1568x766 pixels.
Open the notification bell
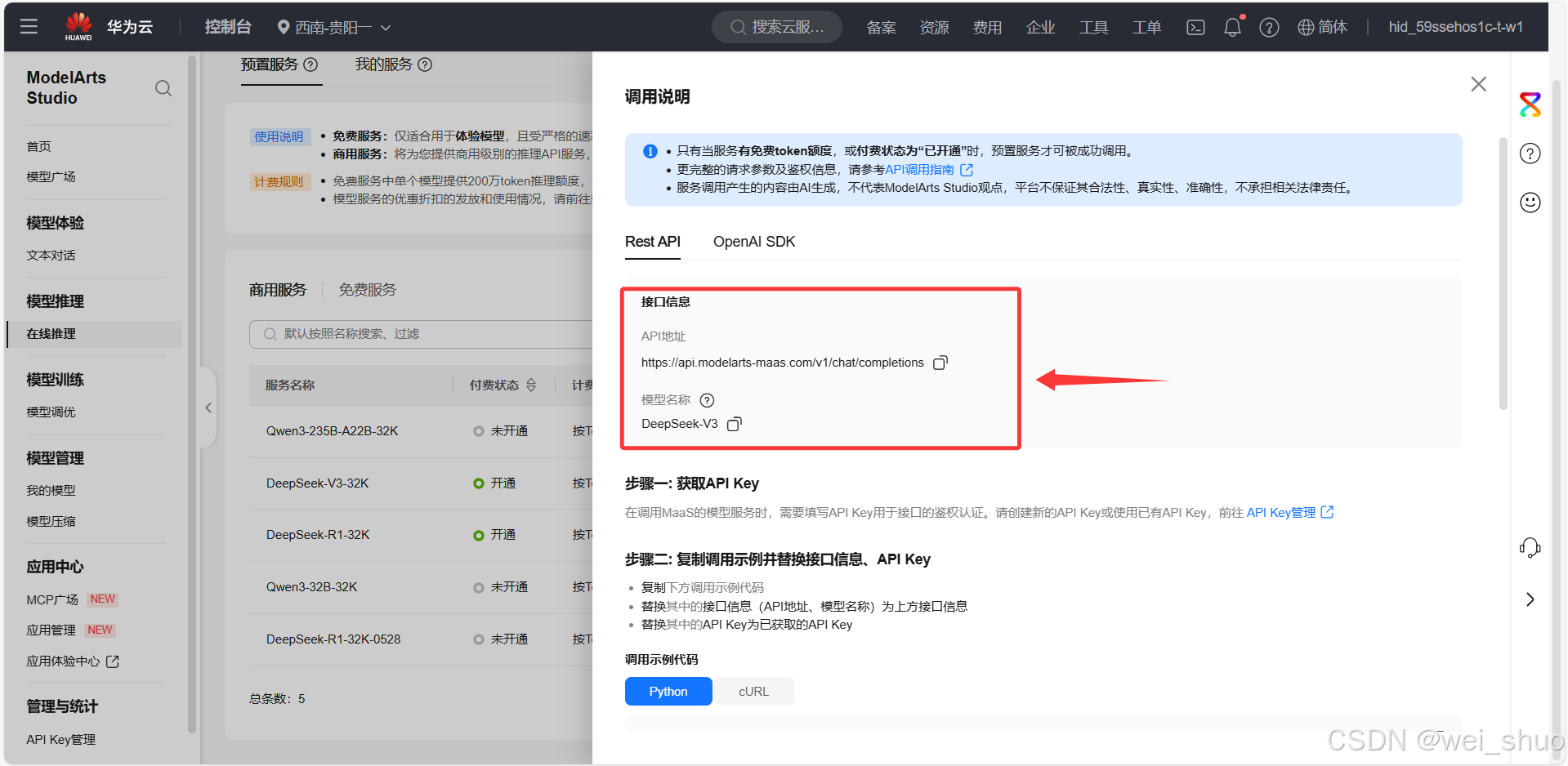1232,26
